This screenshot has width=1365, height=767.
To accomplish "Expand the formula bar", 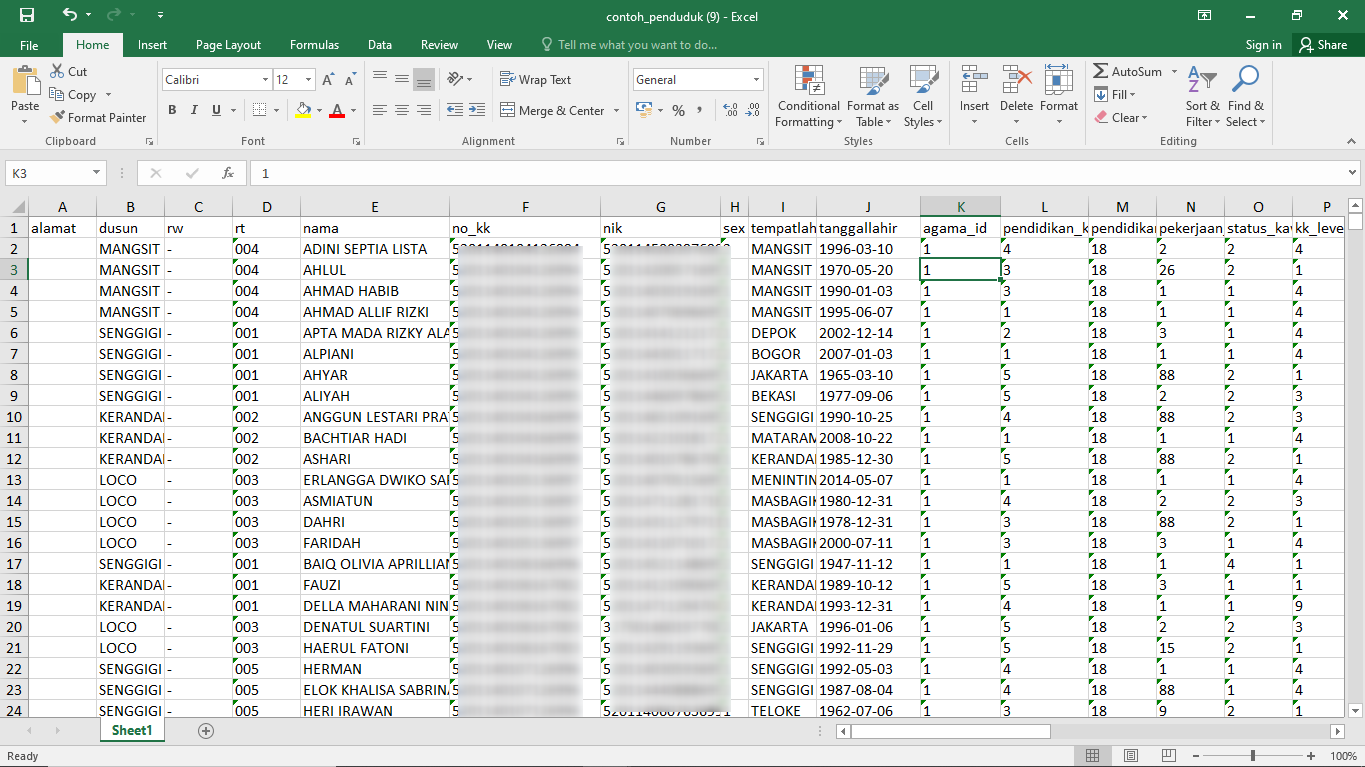I will 1352,173.
